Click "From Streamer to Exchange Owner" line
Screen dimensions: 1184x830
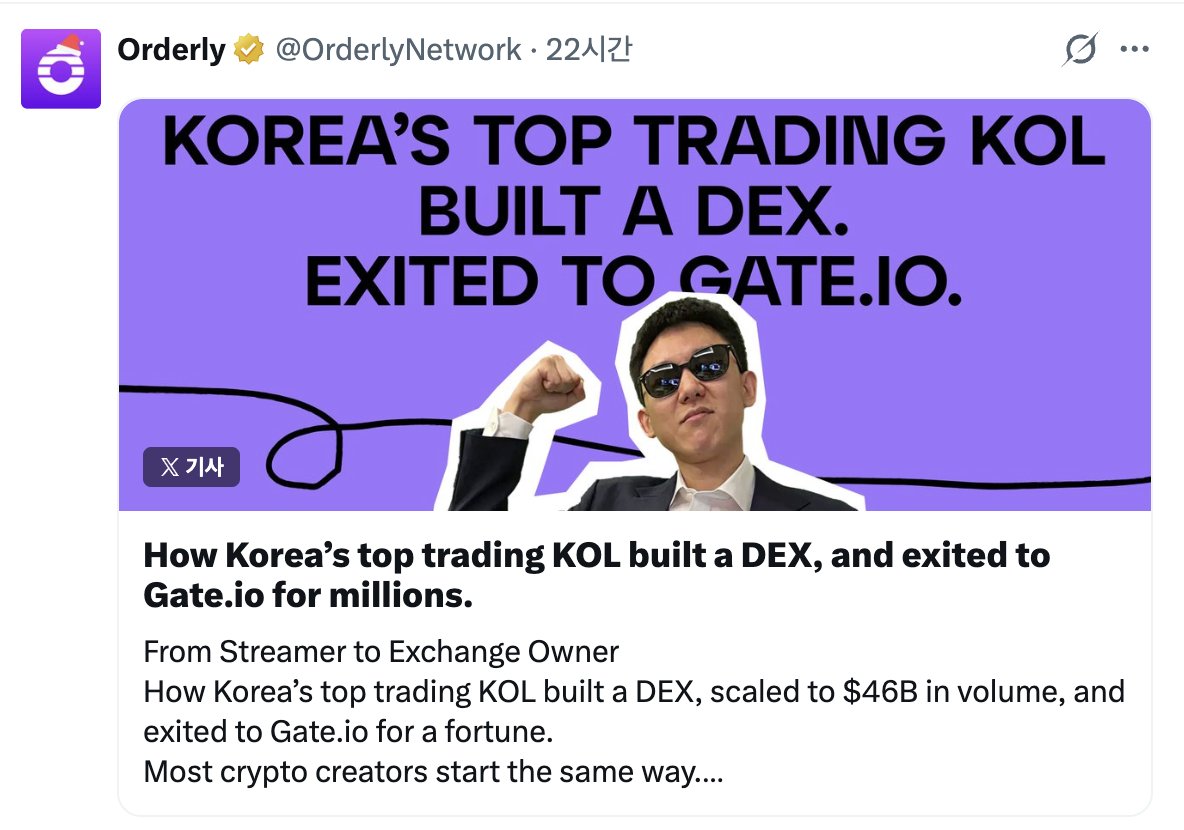[381, 652]
